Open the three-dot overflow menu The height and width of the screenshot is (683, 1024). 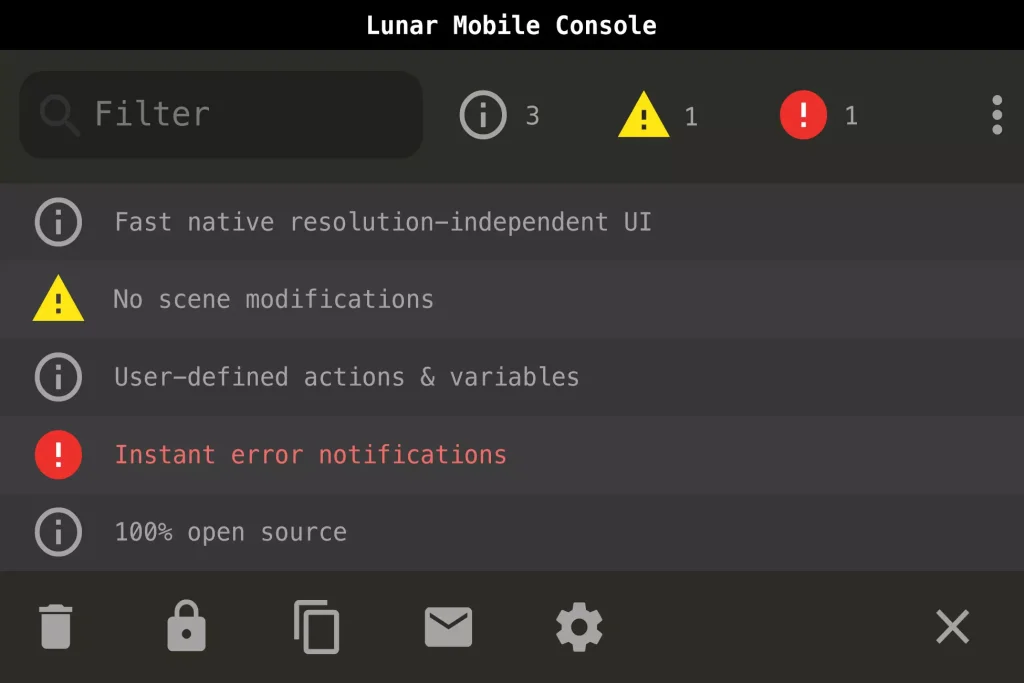996,115
